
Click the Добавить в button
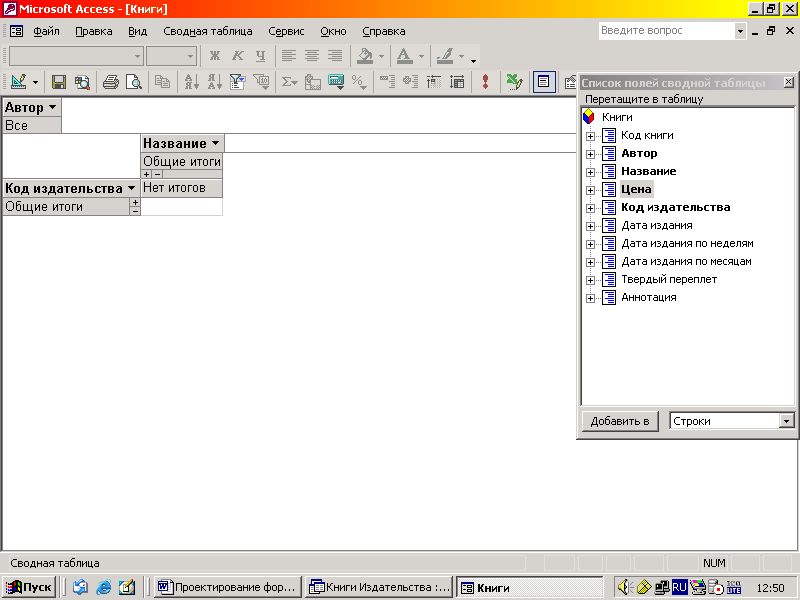coord(620,421)
